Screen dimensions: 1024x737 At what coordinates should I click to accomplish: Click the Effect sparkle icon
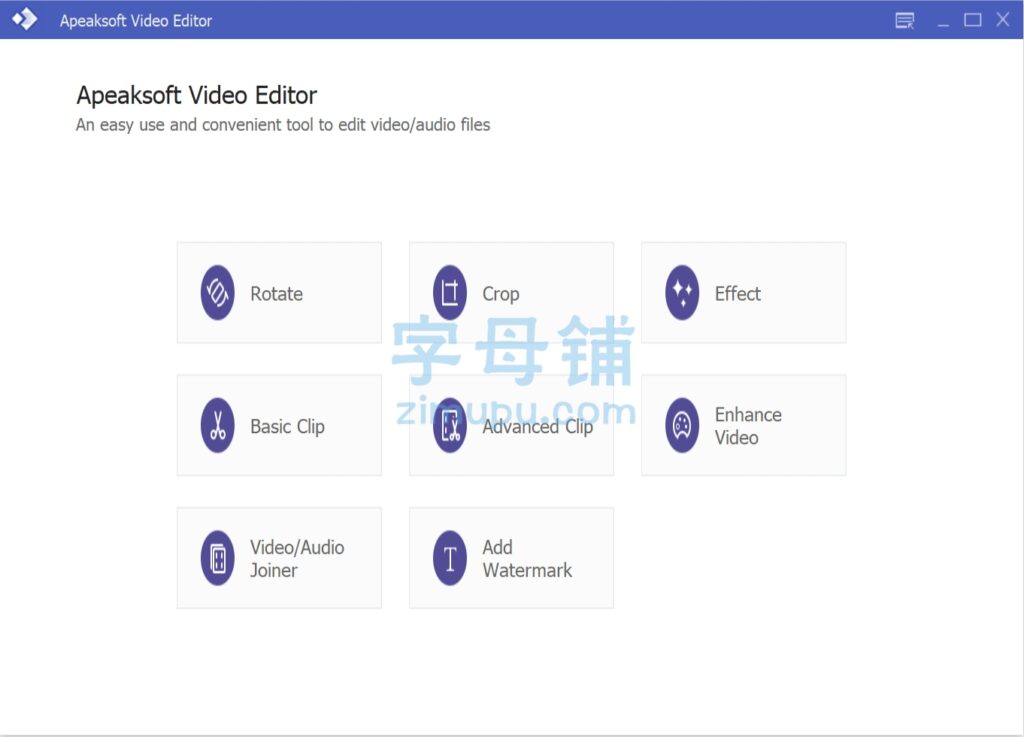pos(682,292)
